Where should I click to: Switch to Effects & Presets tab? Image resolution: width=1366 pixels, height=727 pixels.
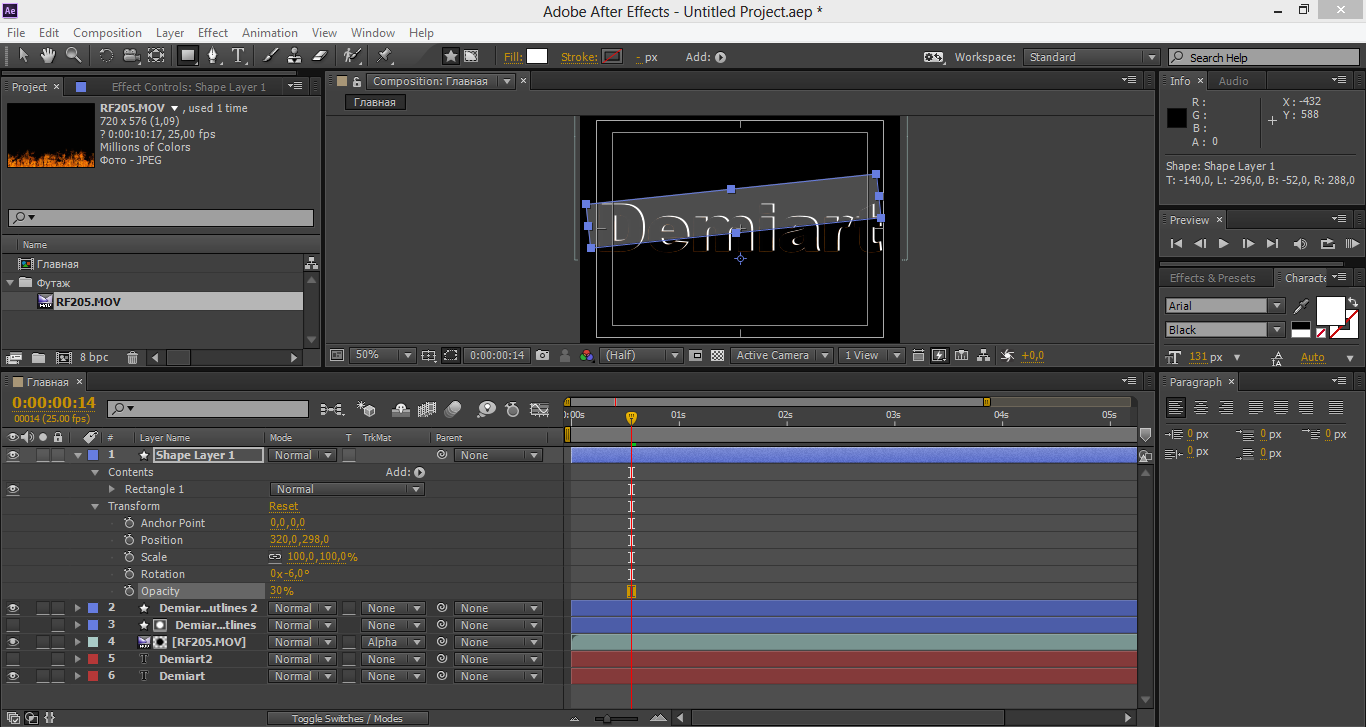click(1212, 278)
